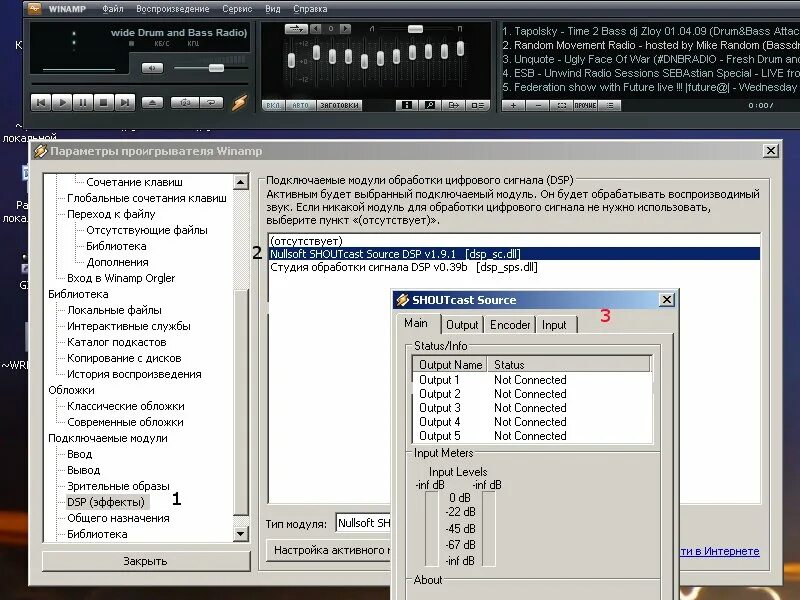Click the Eject/open file button
The image size is (800, 600).
[x=152, y=103]
